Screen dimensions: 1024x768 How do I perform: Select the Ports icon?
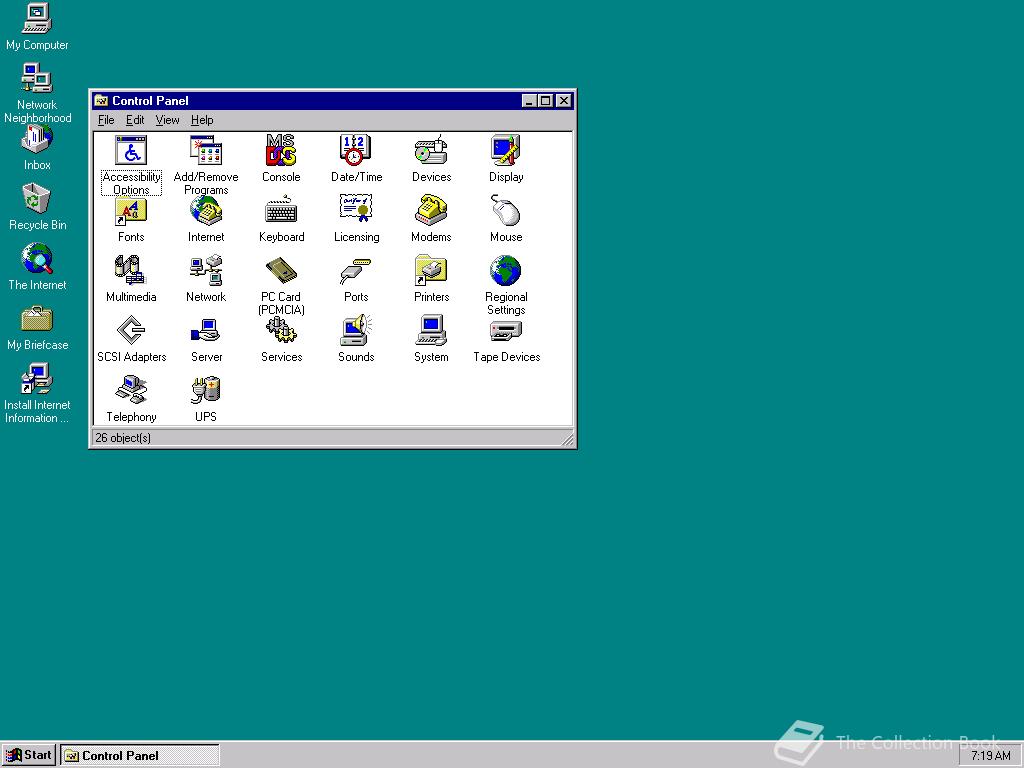coord(356,270)
